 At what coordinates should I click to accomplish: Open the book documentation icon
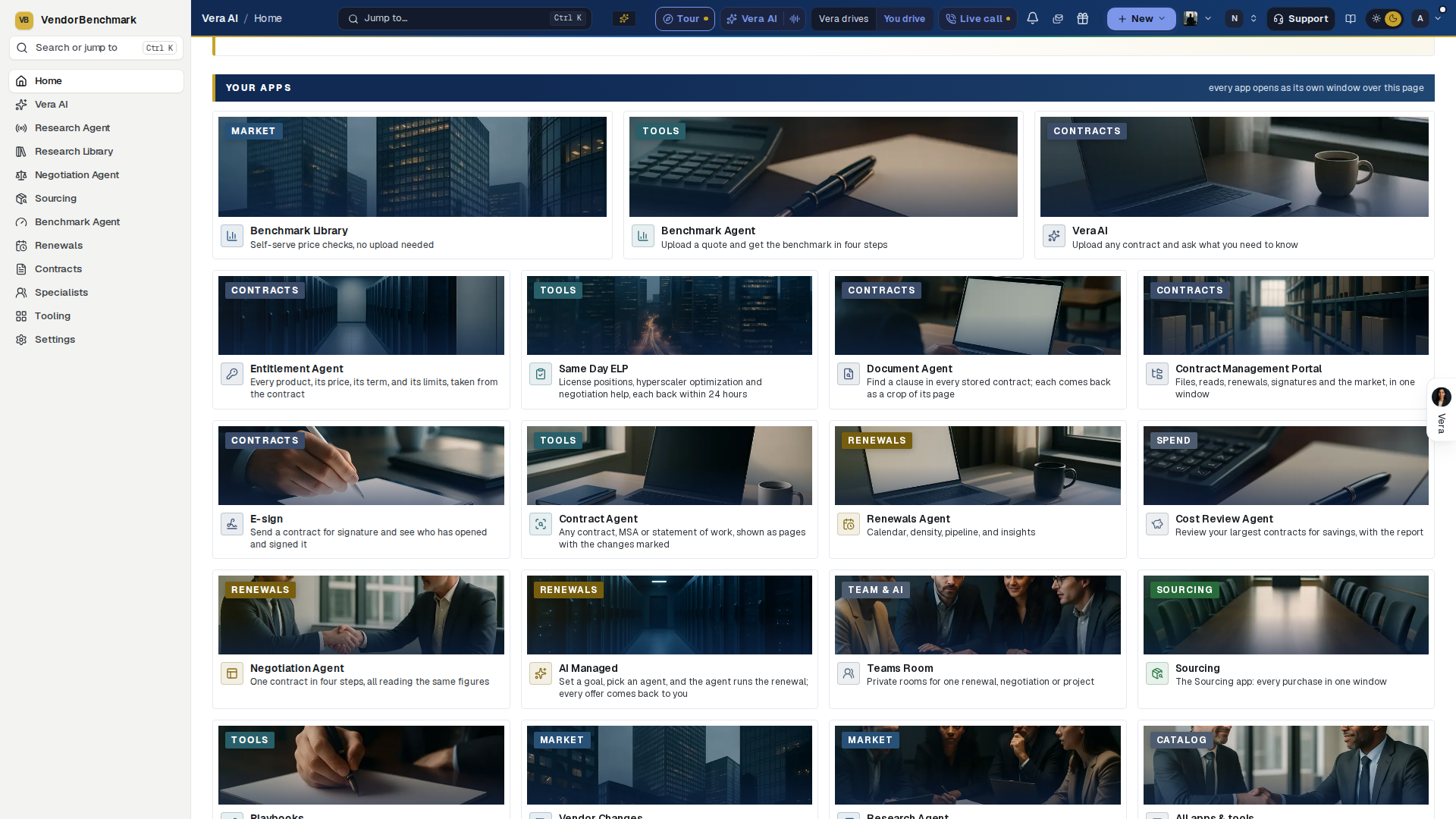coord(1351,18)
